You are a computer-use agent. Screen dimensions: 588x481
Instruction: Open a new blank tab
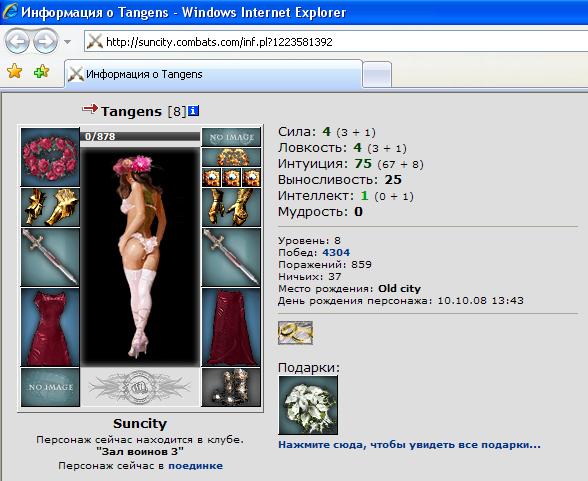click(x=377, y=75)
